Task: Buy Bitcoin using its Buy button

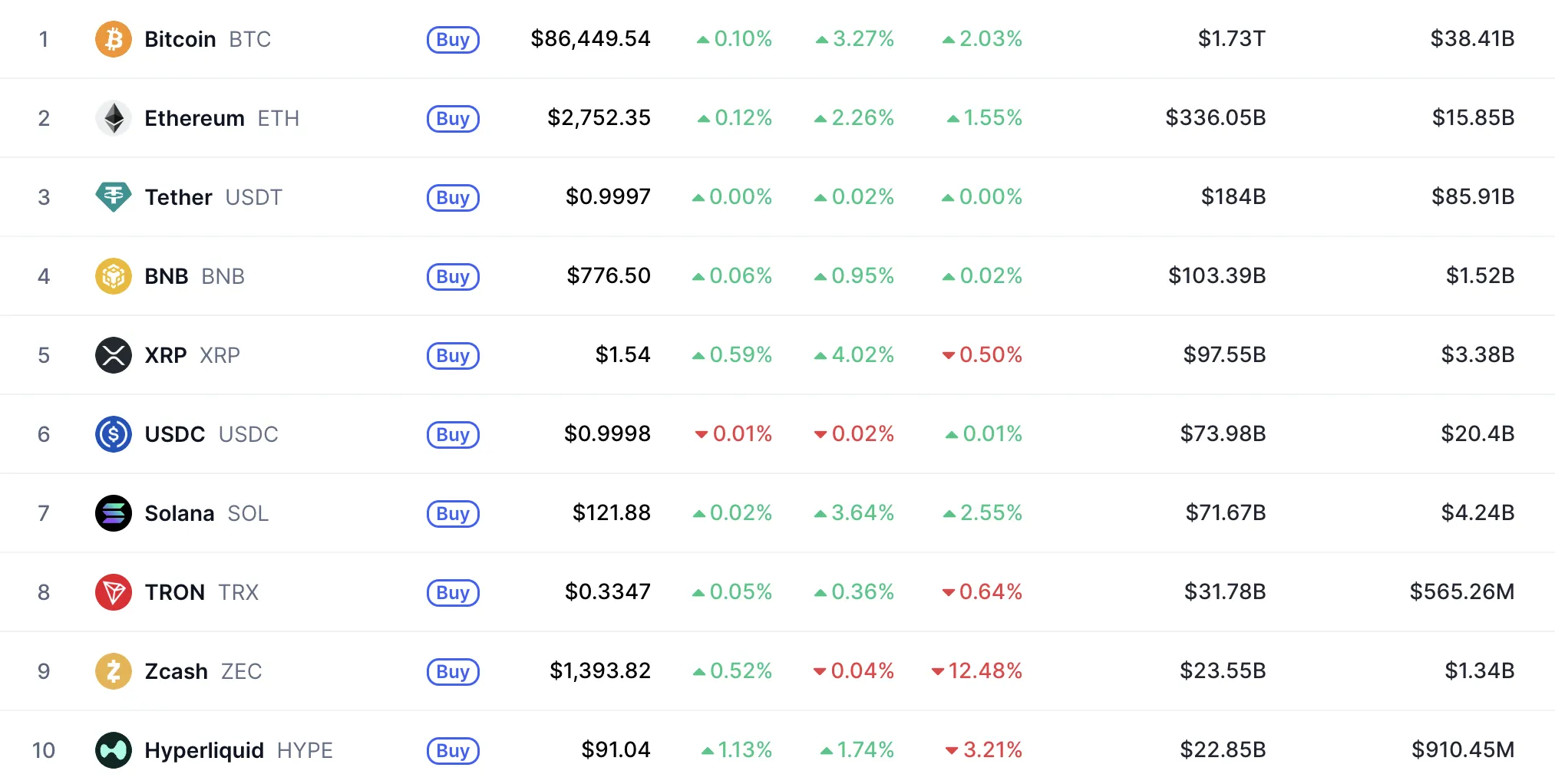Action: point(453,39)
